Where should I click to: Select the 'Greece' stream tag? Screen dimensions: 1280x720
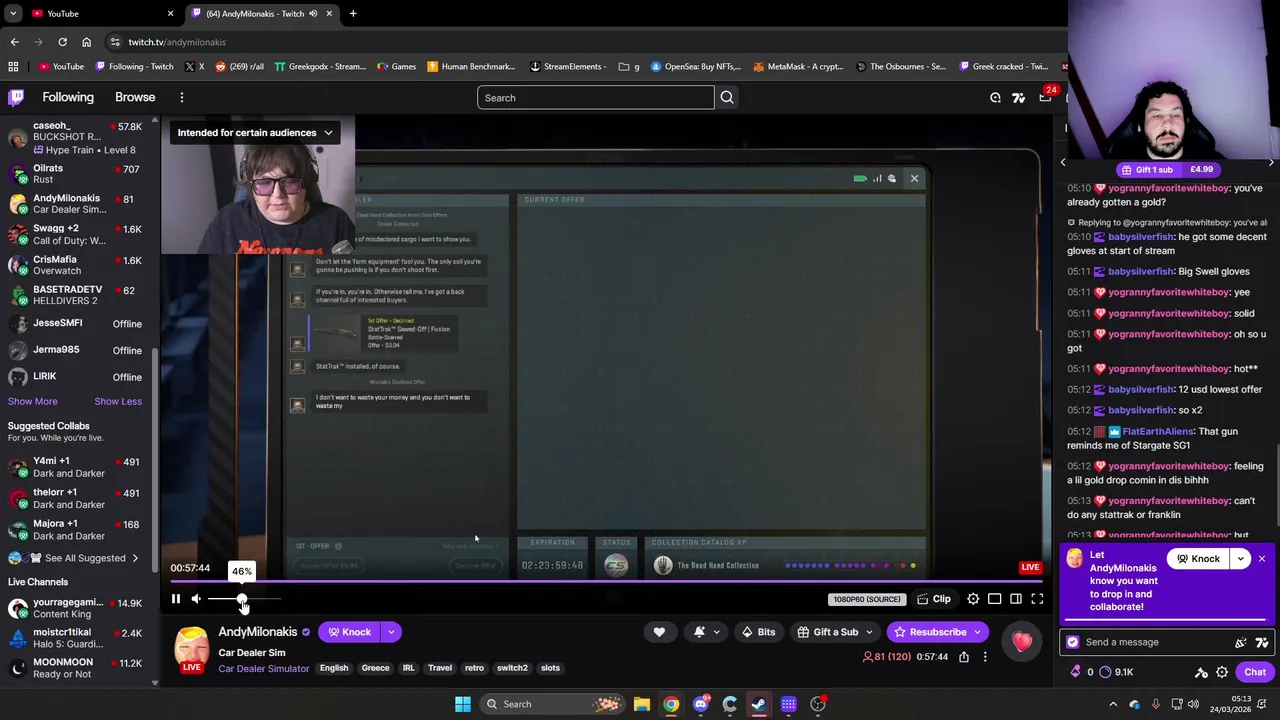point(375,668)
